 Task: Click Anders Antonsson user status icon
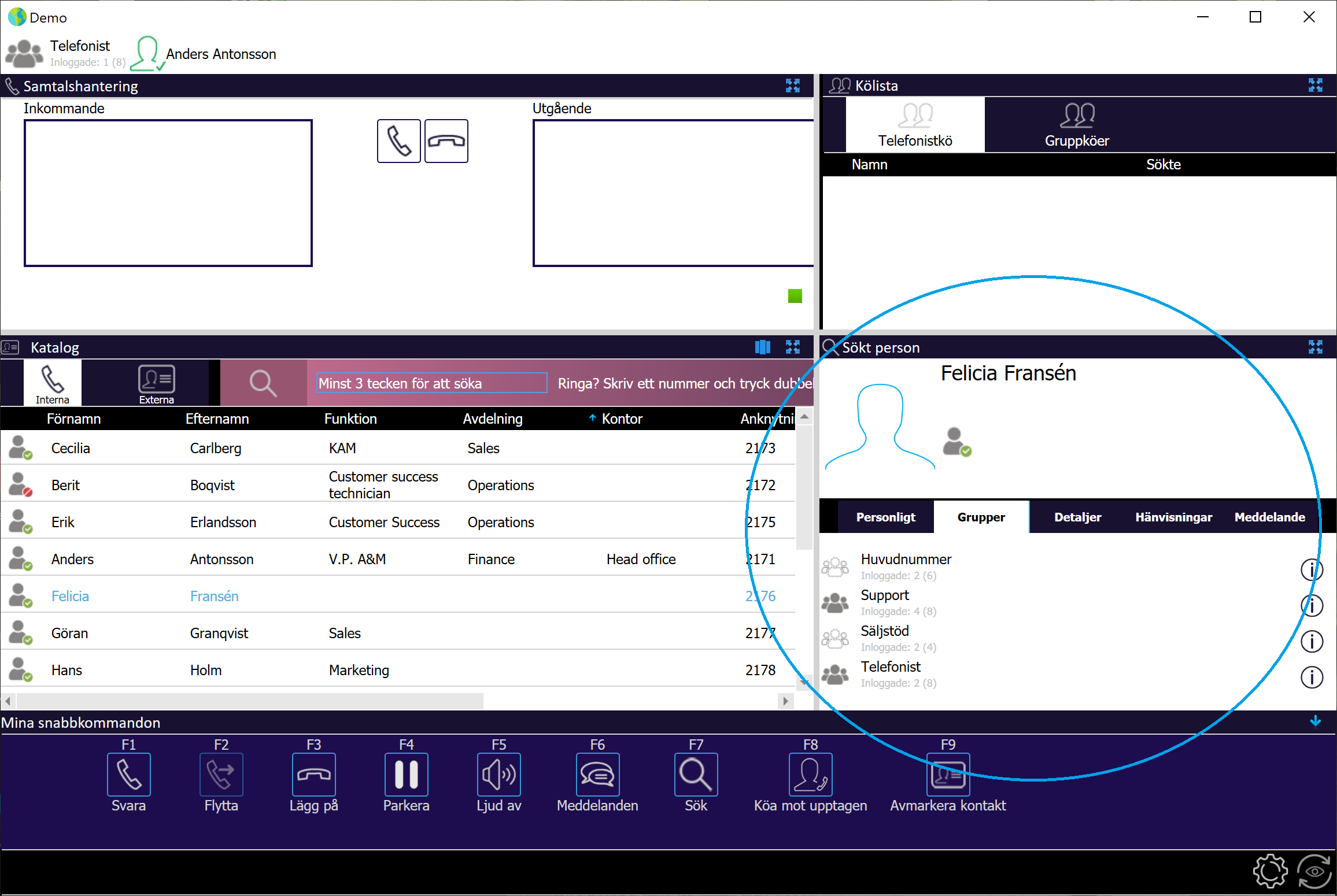coord(147,54)
